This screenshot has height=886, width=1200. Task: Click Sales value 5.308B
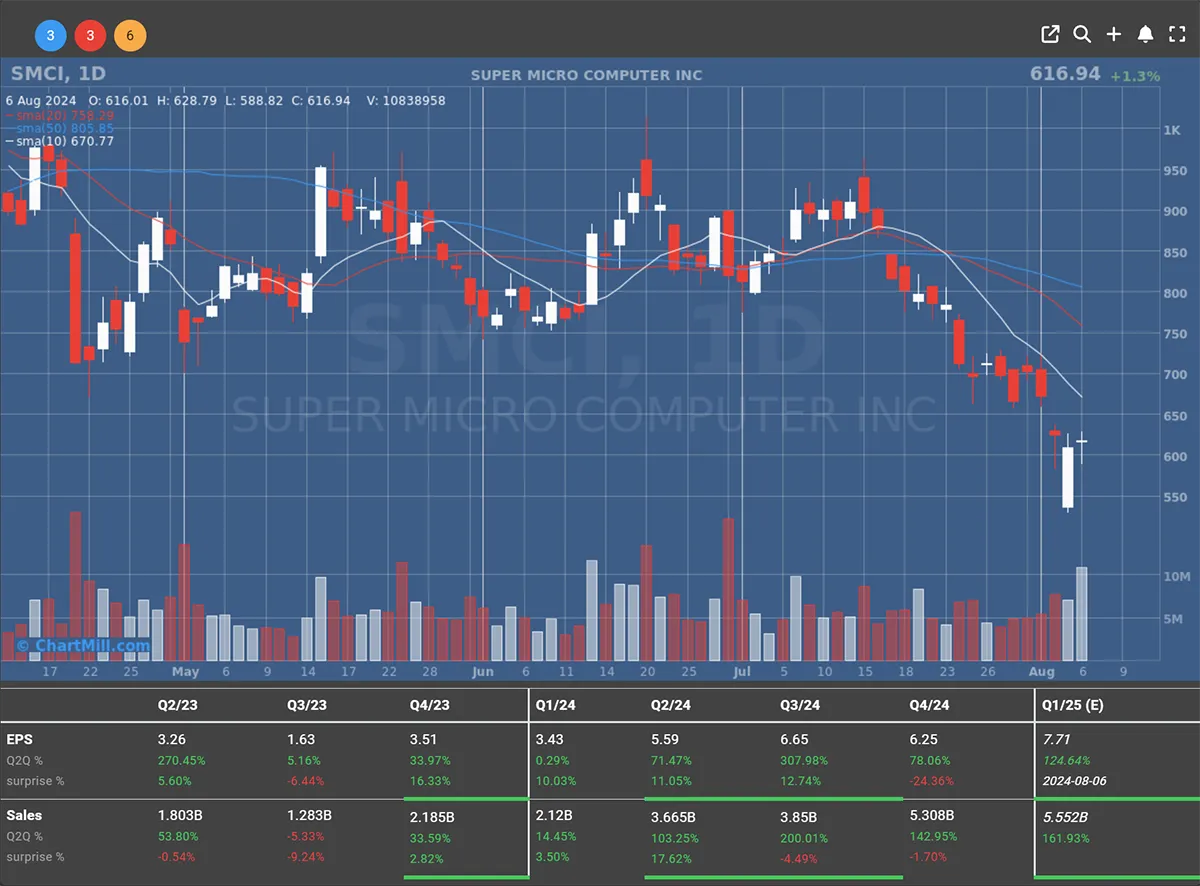[x=932, y=816]
